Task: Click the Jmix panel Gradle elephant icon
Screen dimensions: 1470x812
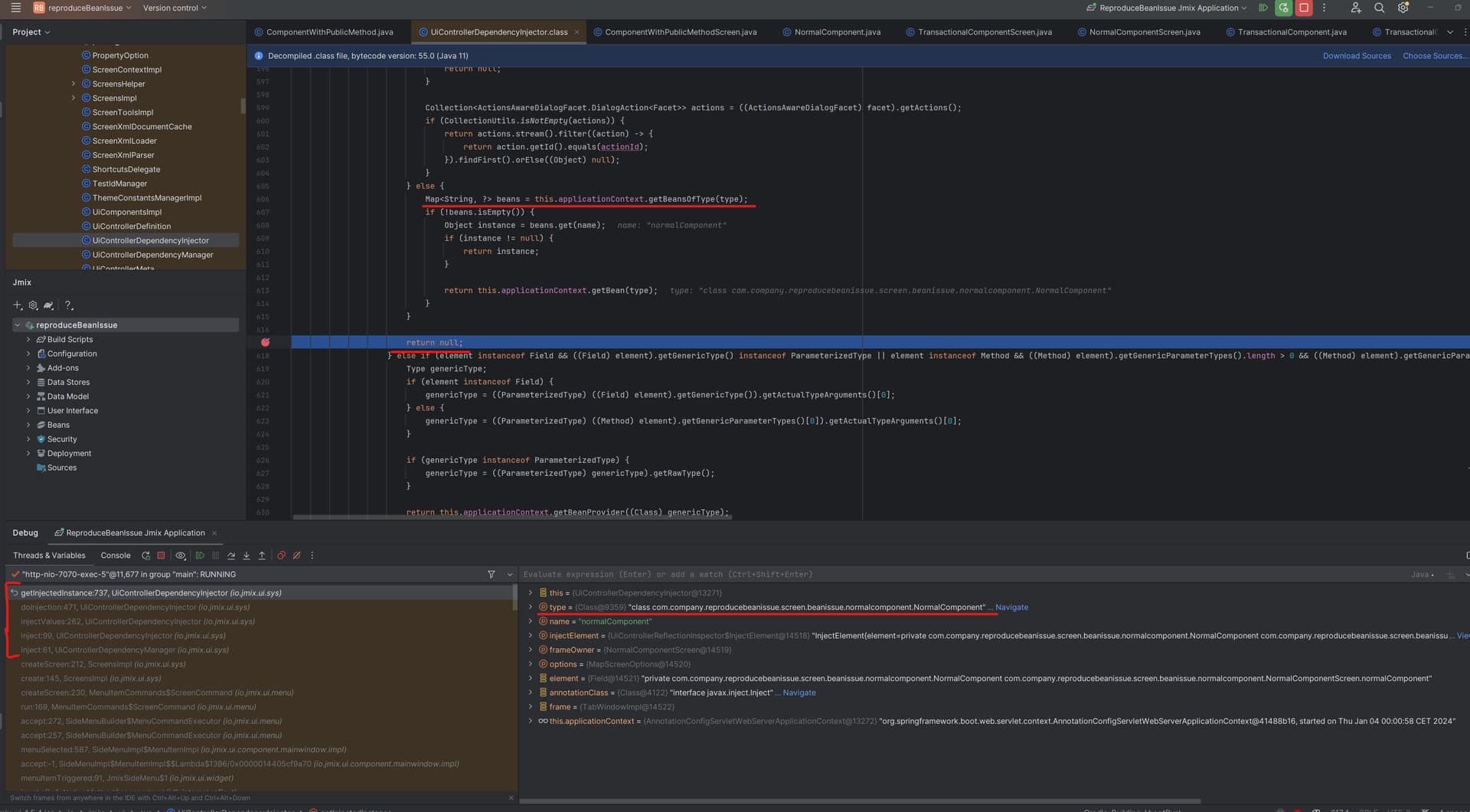Action: (48, 305)
